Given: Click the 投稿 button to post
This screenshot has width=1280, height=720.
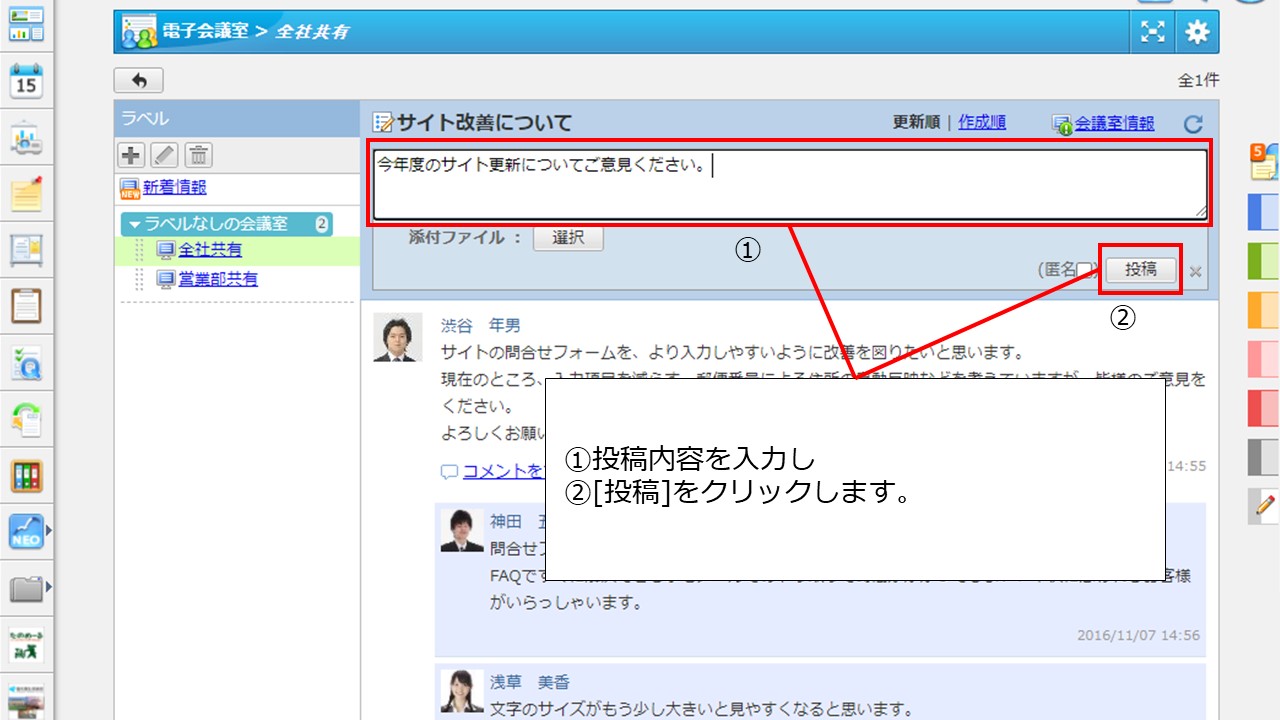Looking at the screenshot, I should pos(1141,269).
